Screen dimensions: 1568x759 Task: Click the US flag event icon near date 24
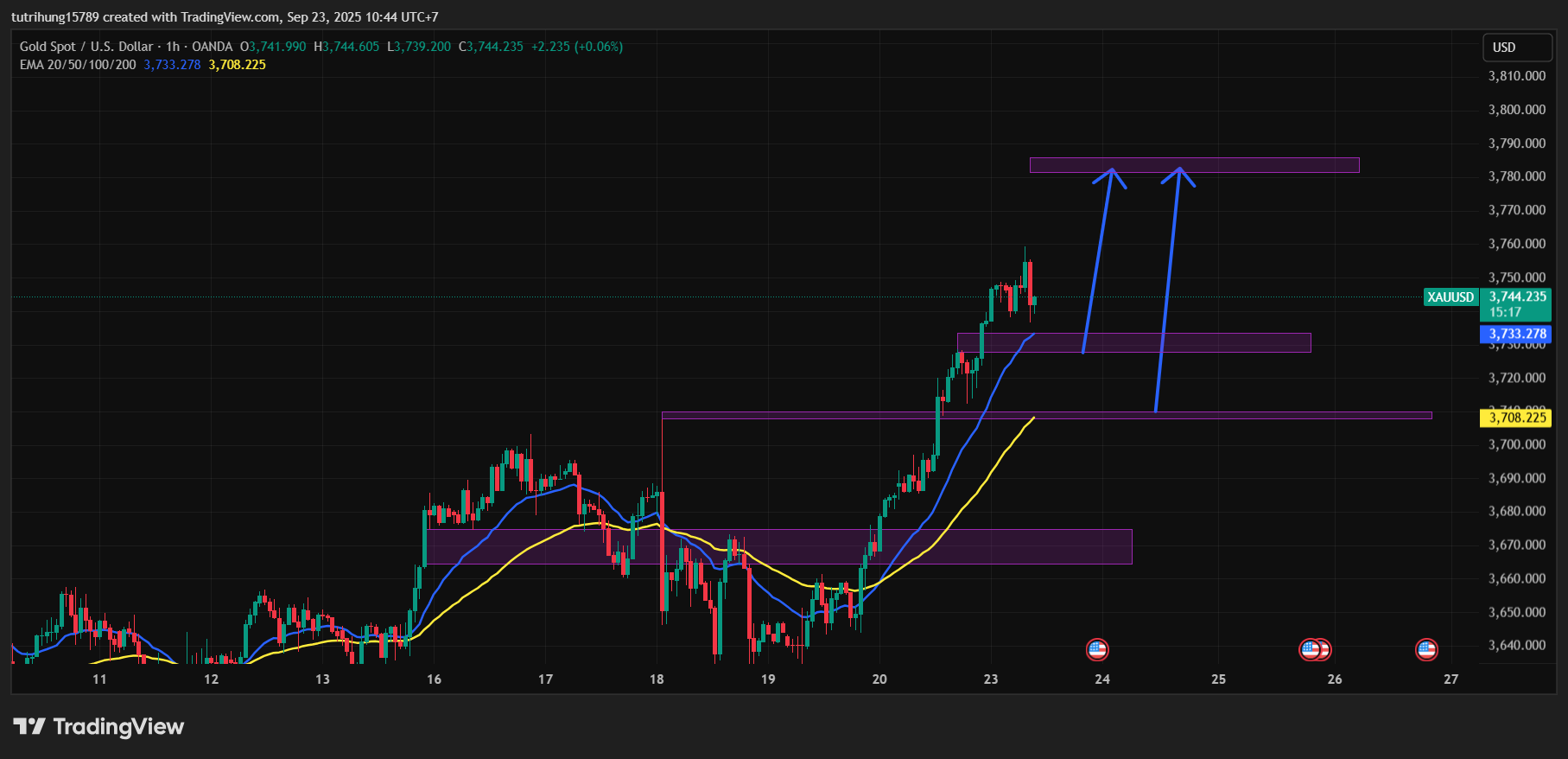click(x=1097, y=649)
